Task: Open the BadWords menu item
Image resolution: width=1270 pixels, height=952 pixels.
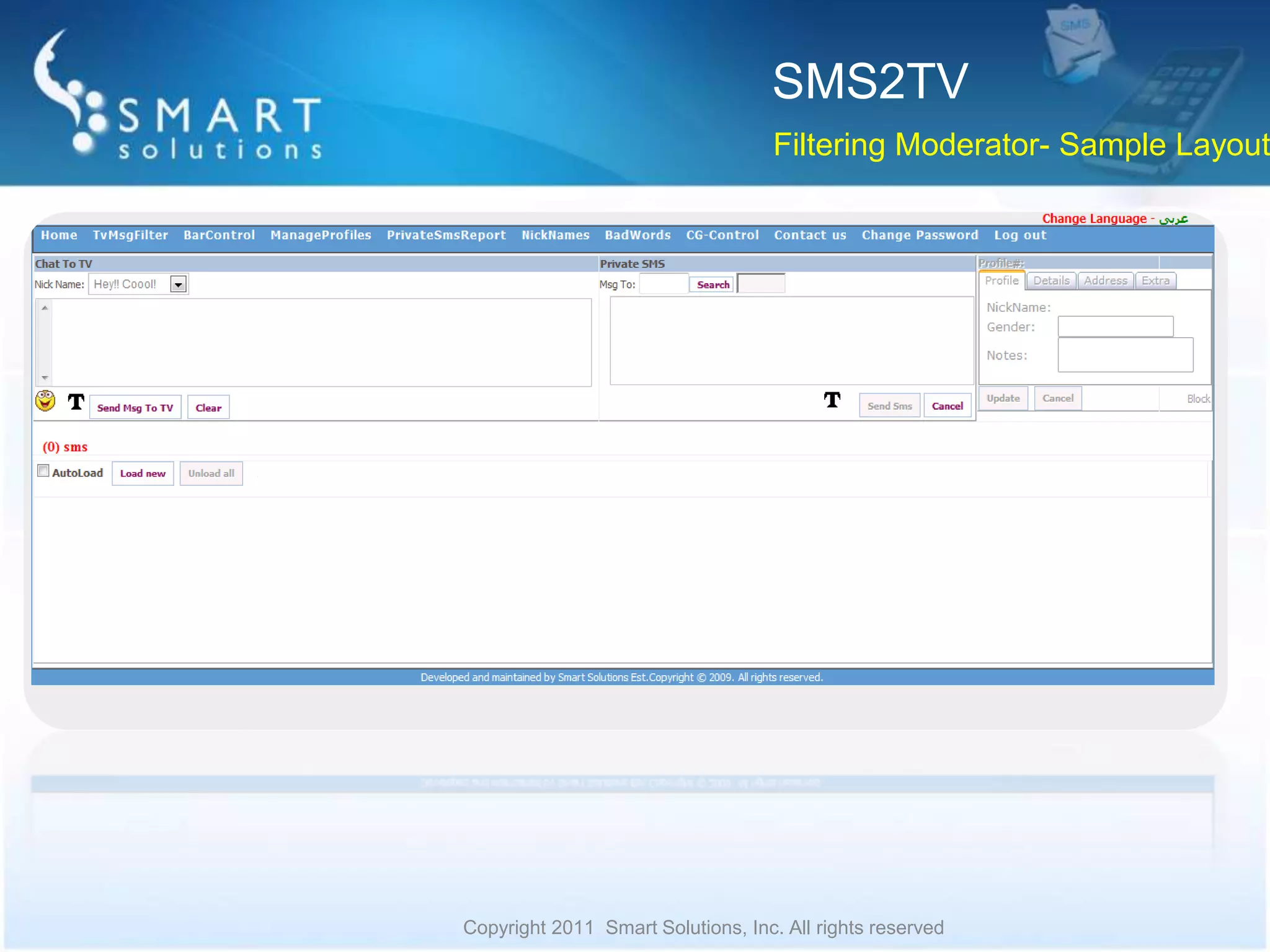Action: 637,236
